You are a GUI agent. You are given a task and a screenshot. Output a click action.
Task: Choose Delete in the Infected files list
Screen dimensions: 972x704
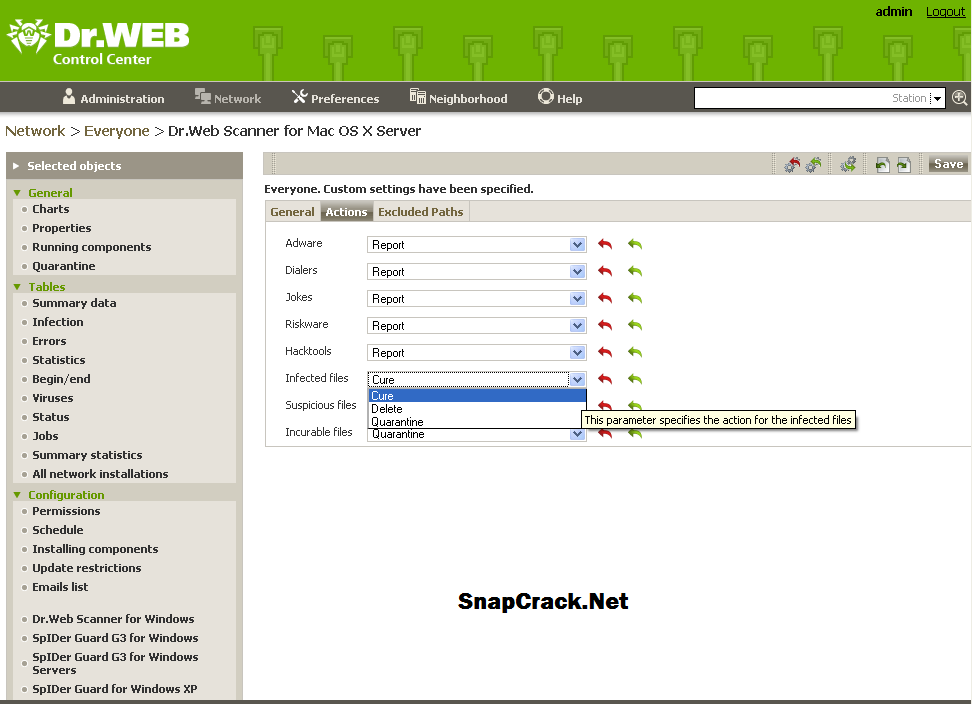coord(477,409)
